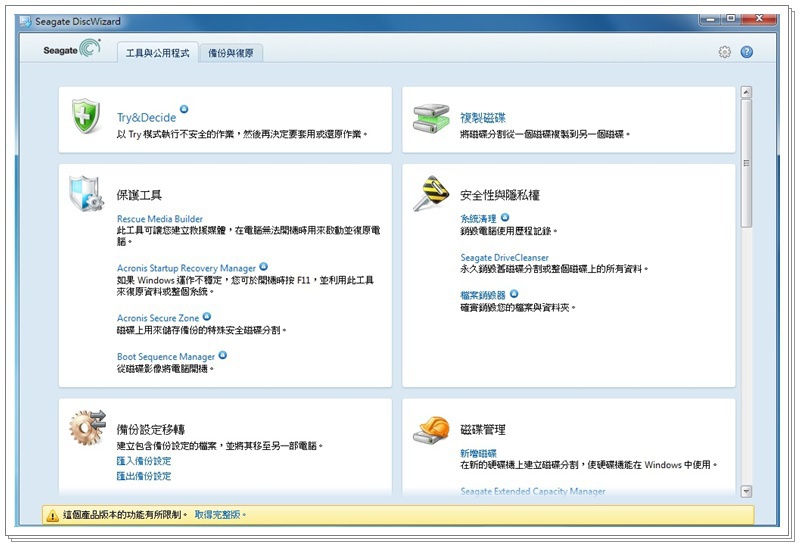Viewport: 800px width, 547px height.
Task: Switch to the 備份與復原 tab
Action: 231,53
